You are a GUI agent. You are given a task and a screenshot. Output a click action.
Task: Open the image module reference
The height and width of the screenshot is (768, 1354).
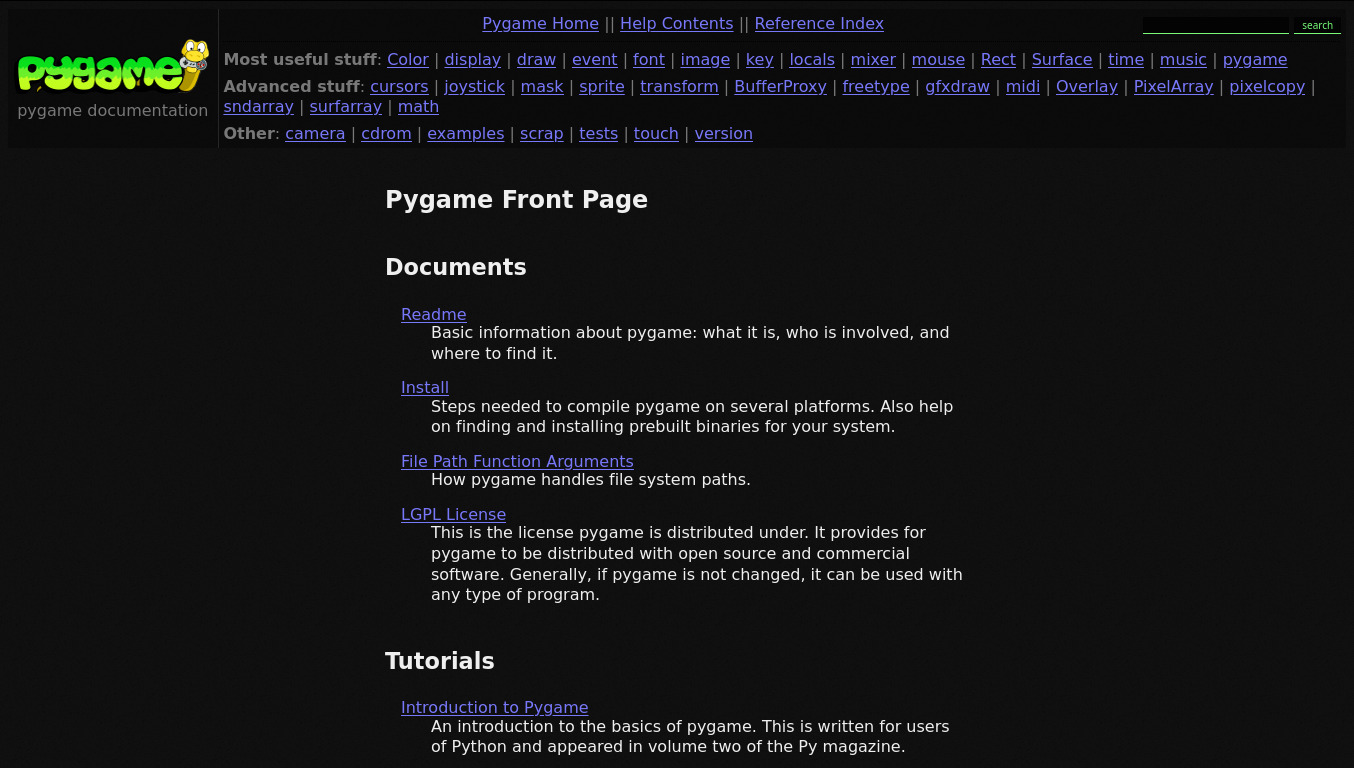click(705, 60)
